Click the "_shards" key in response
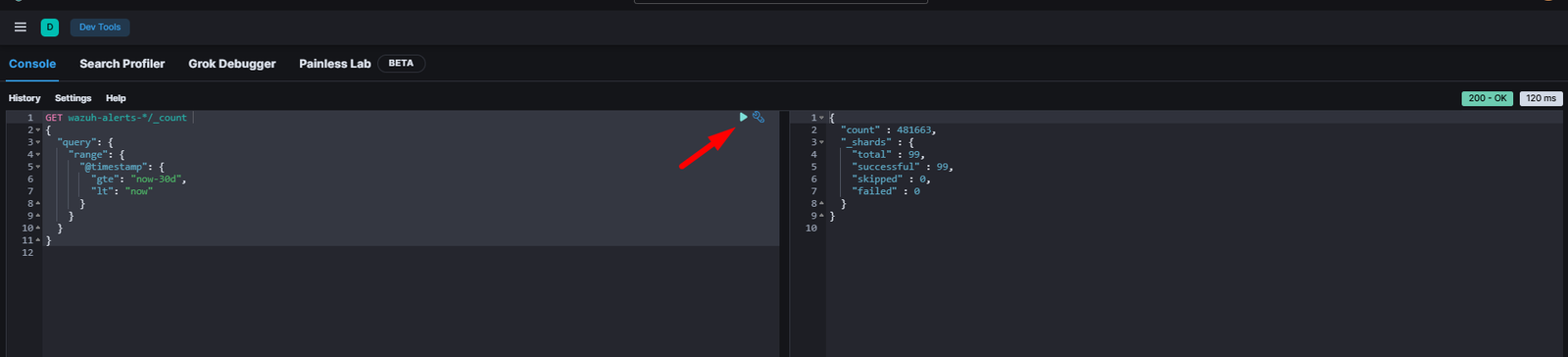 point(865,142)
